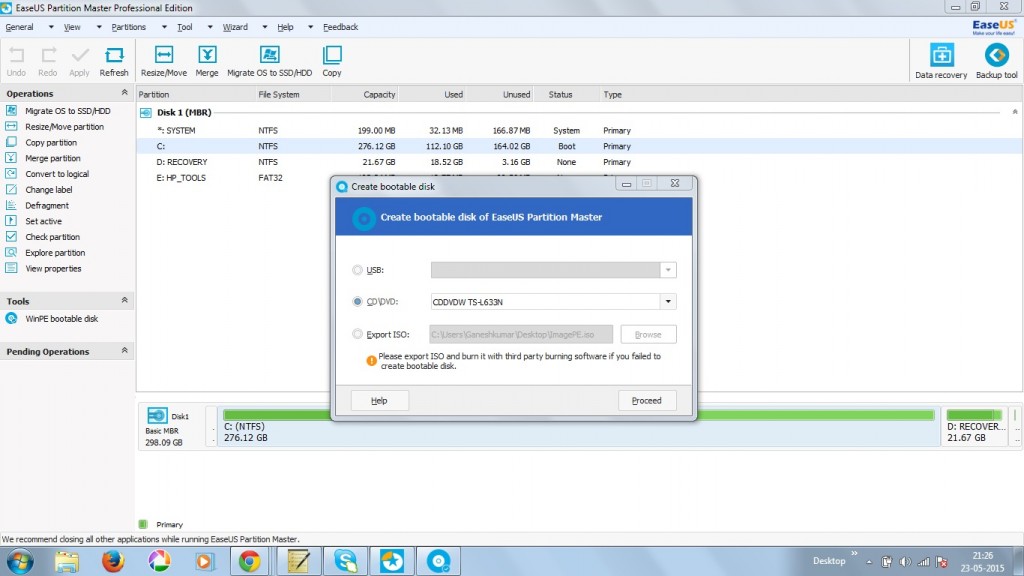Click the D: RECOVER block in disk map
Screen dimensions: 1024x576
[x=974, y=426]
